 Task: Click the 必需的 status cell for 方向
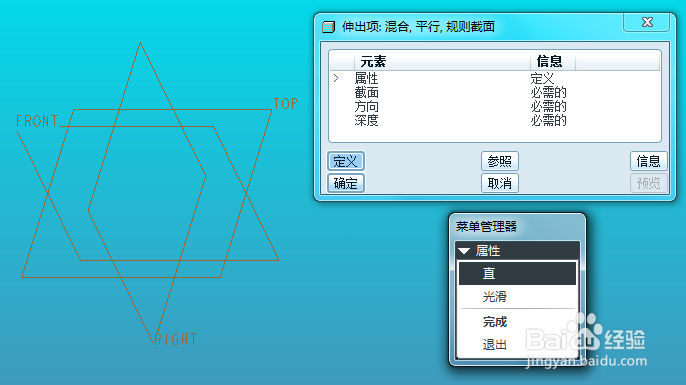coord(549,106)
